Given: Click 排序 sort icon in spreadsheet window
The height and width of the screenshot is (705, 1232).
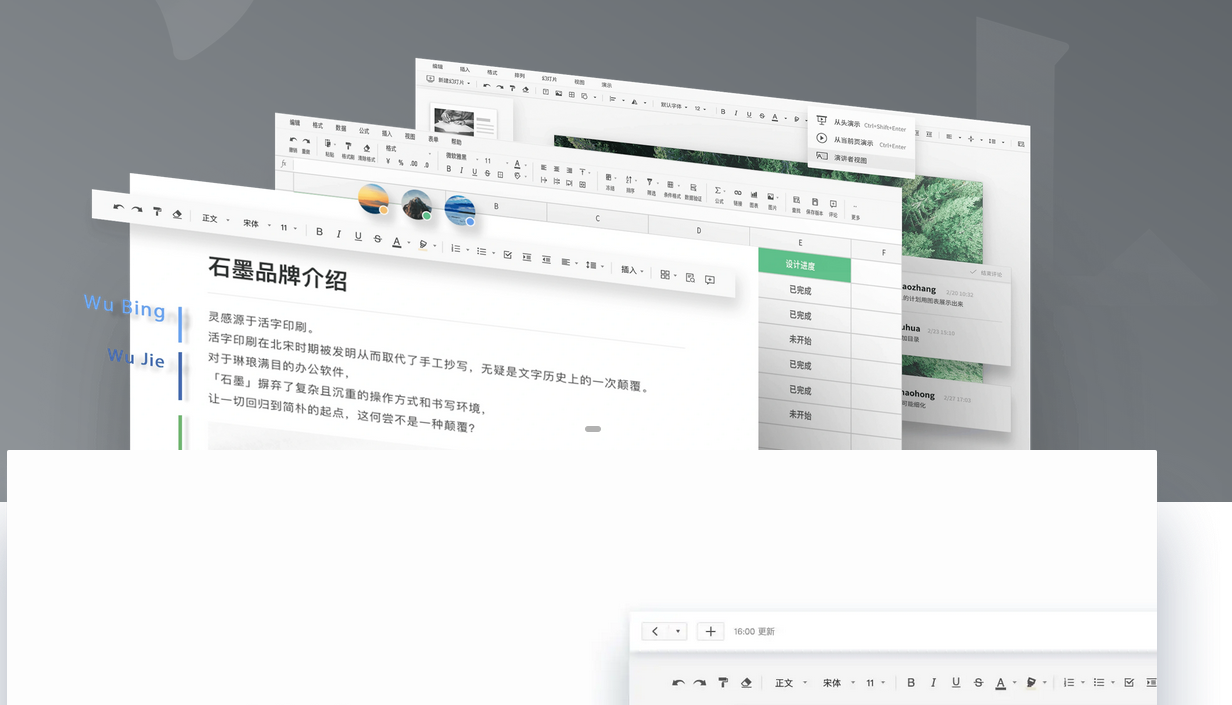Looking at the screenshot, I should (630, 181).
